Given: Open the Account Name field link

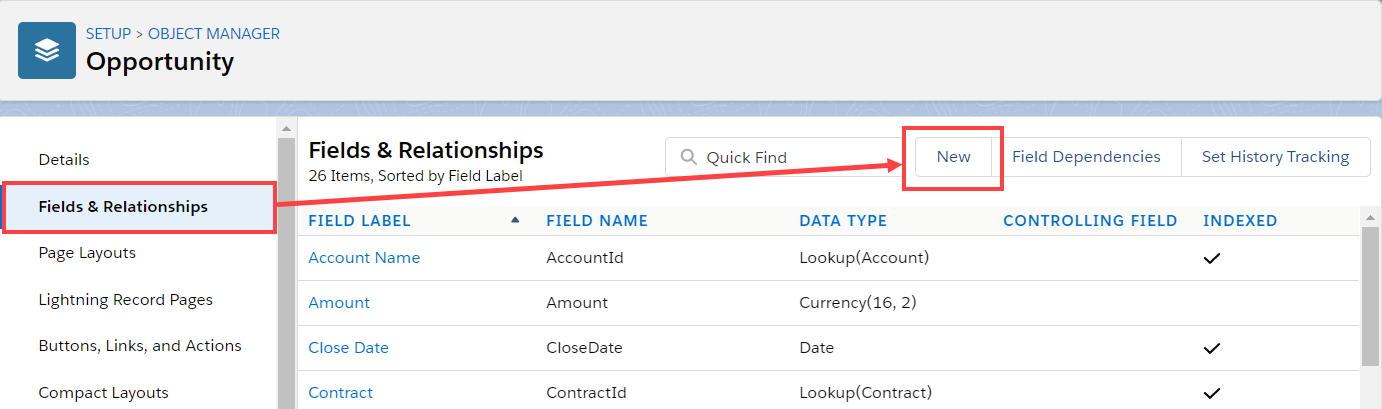Looking at the screenshot, I should coord(364,258).
